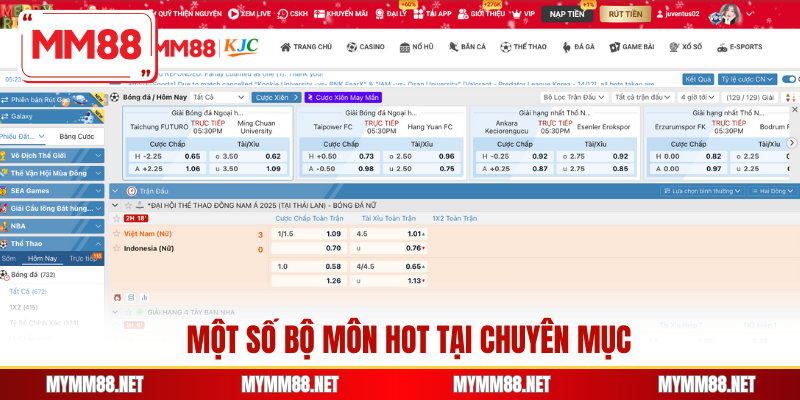Star the Đại Hội Thể Thao Đông Nam Á league
800x400 pixels.
click(128, 205)
